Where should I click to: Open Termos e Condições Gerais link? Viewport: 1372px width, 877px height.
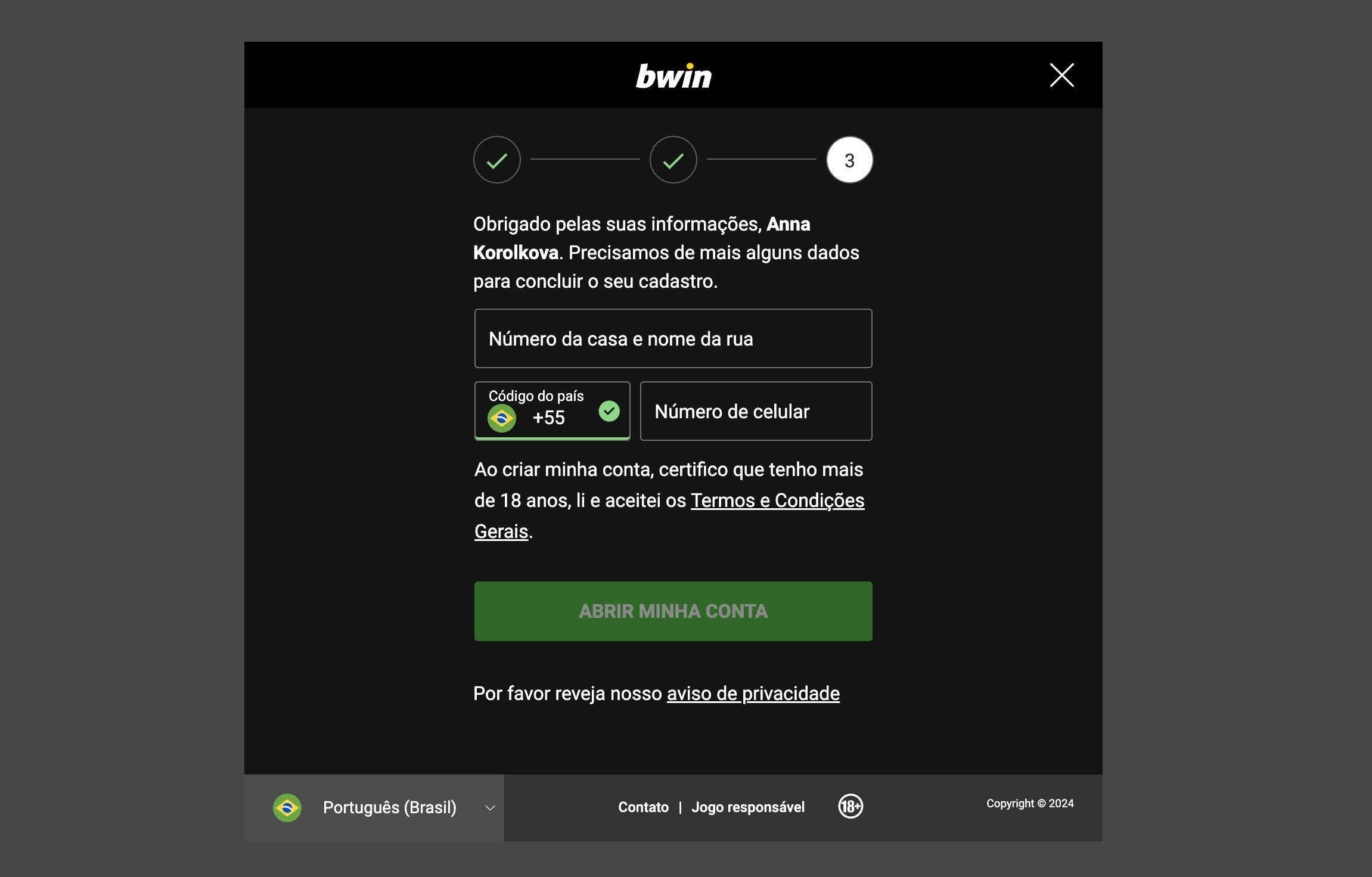pos(777,500)
